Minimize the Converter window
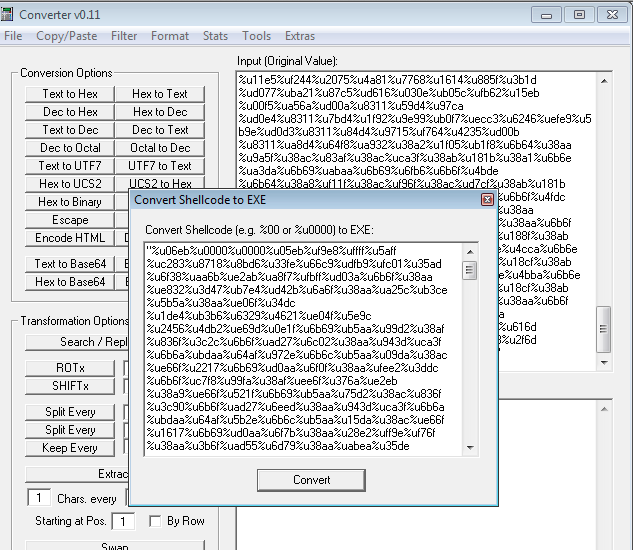This screenshot has width=633, height=550. pyautogui.click(x=547, y=14)
